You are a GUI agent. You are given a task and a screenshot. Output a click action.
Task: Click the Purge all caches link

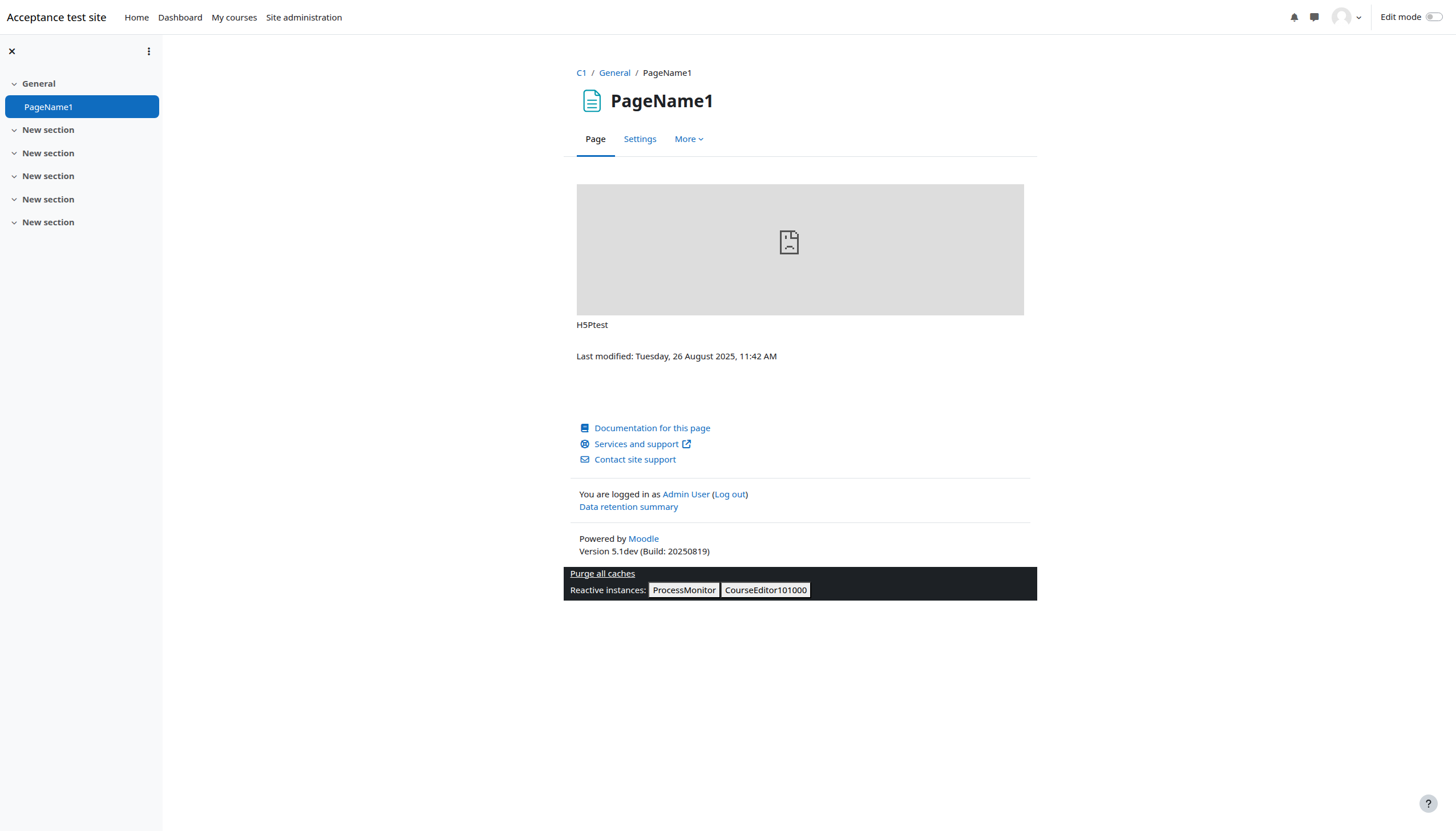click(x=602, y=574)
